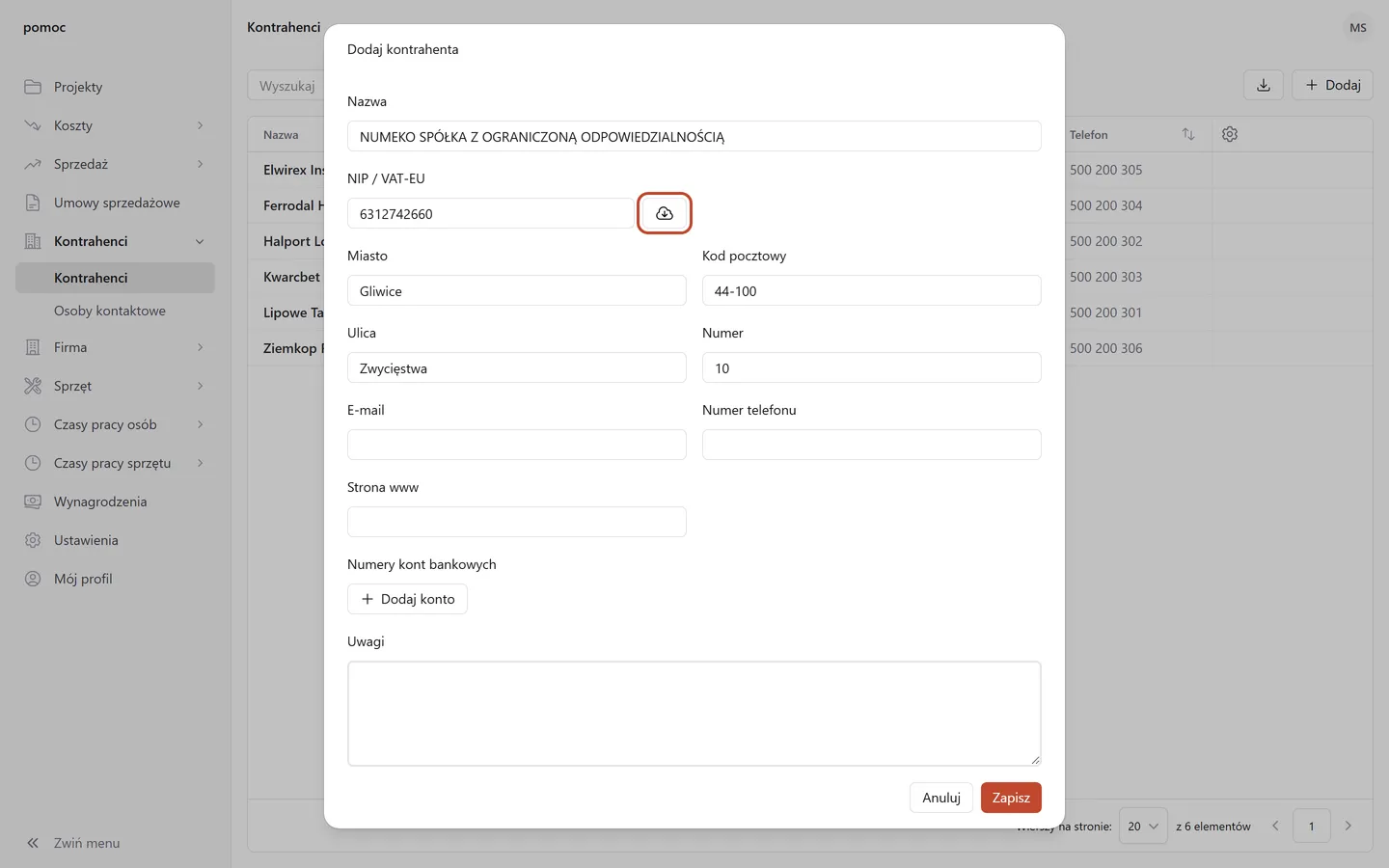Click the Sprzęt tools icon

(x=33, y=386)
